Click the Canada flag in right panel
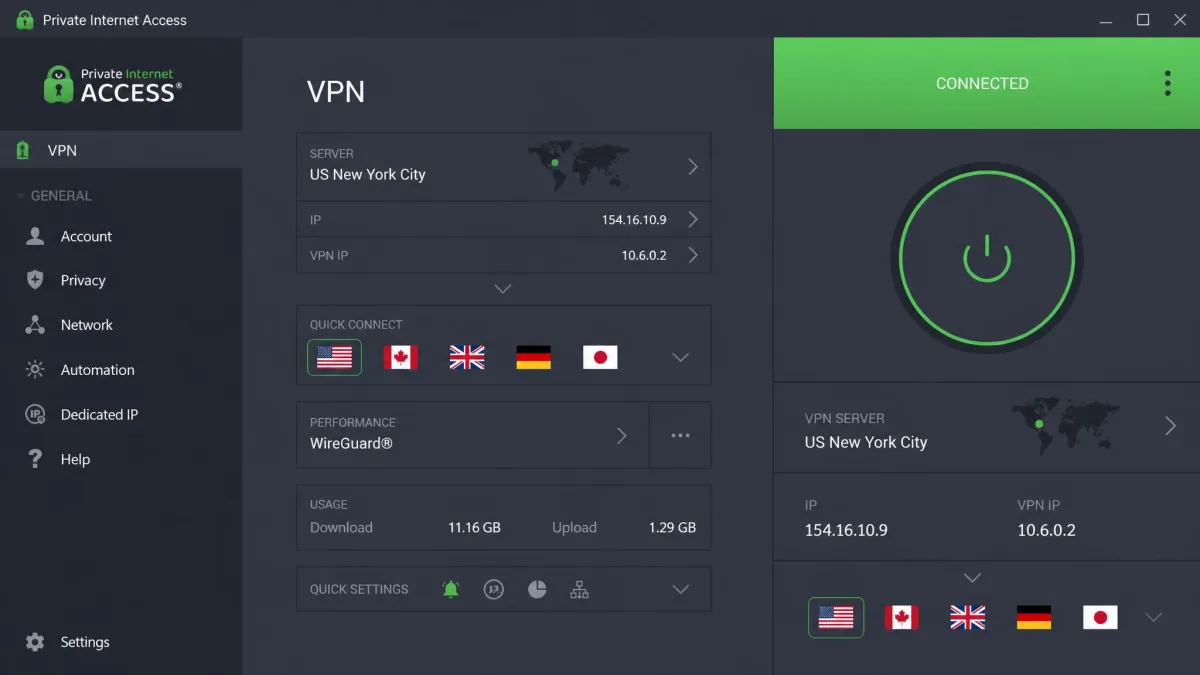The height and width of the screenshot is (675, 1200). point(902,617)
